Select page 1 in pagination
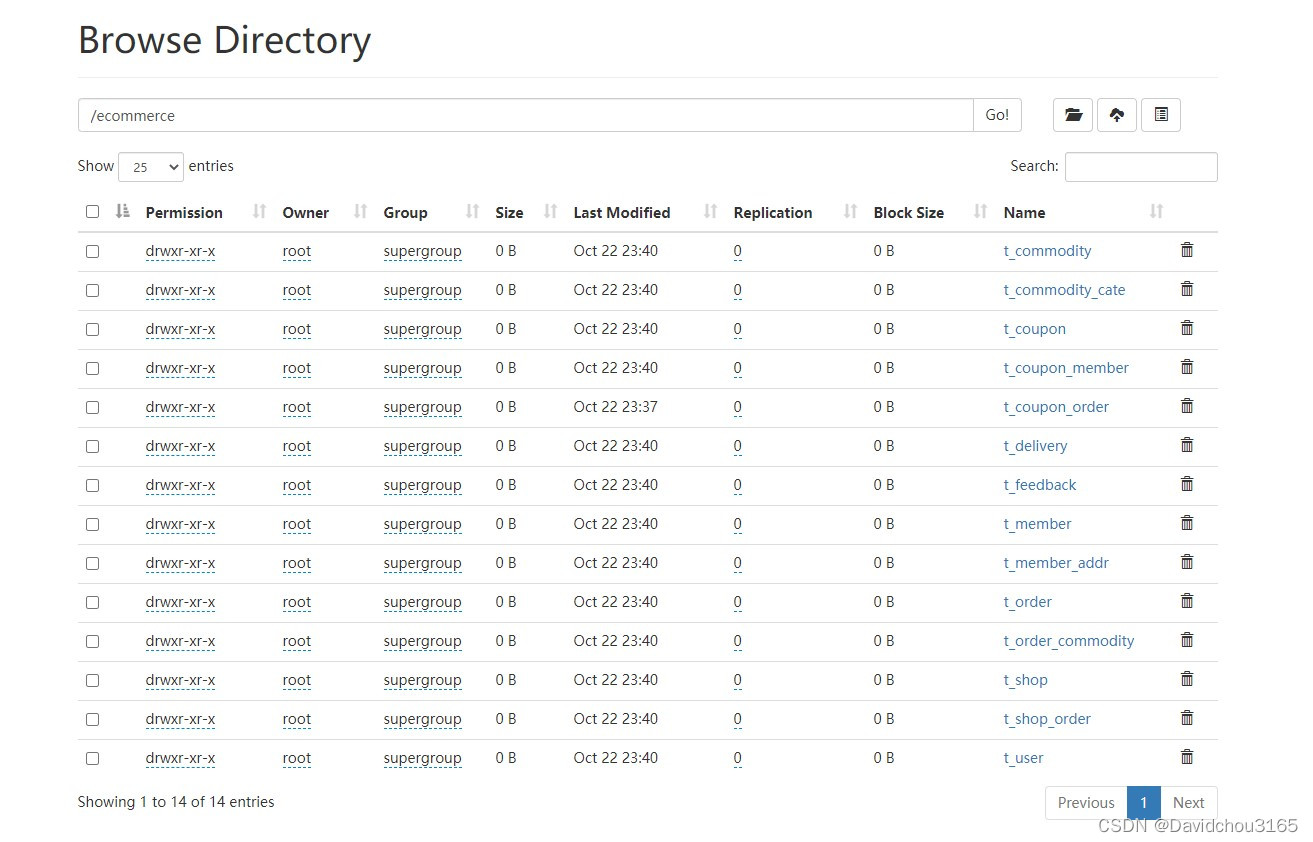This screenshot has width=1313, height=842. 1143,802
